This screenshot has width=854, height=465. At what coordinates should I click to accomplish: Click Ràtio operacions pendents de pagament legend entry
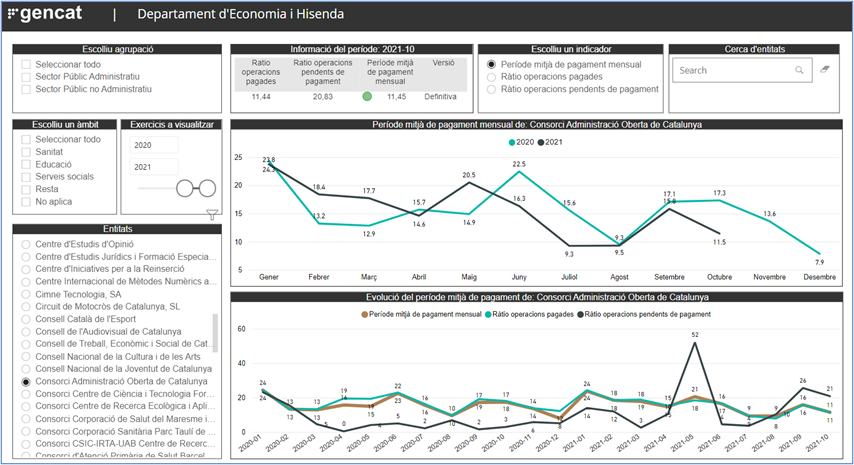click(x=644, y=314)
